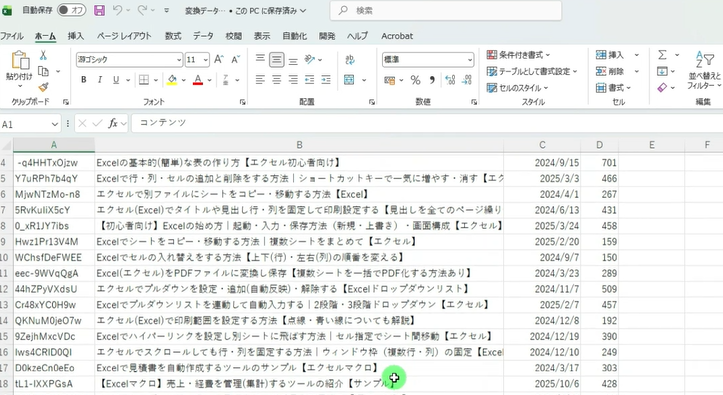723x395 pixels.
Task: Click the Clear eraser icon
Action: [x=662, y=87]
